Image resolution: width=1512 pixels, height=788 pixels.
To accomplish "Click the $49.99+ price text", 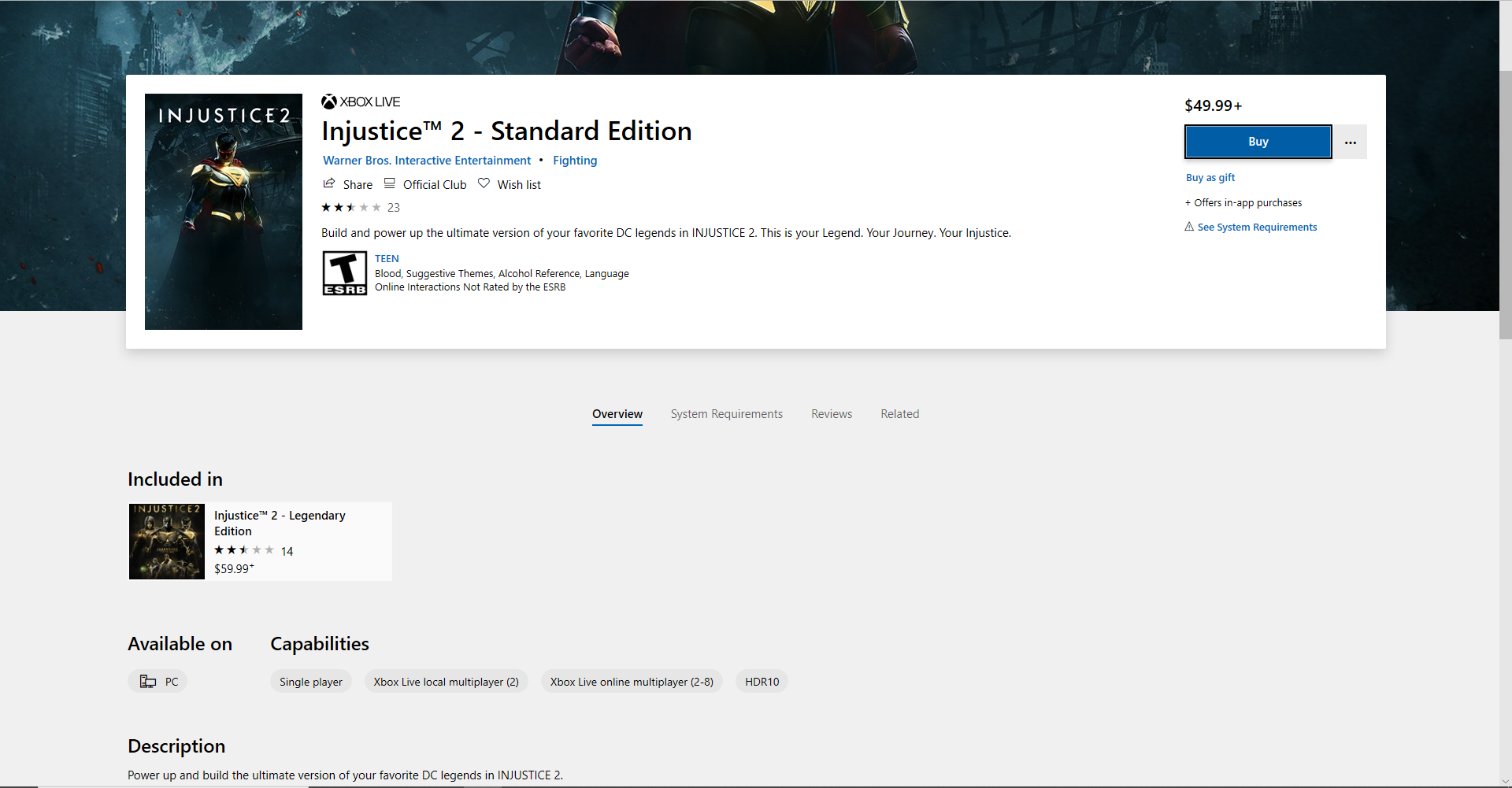I will pos(1214,105).
